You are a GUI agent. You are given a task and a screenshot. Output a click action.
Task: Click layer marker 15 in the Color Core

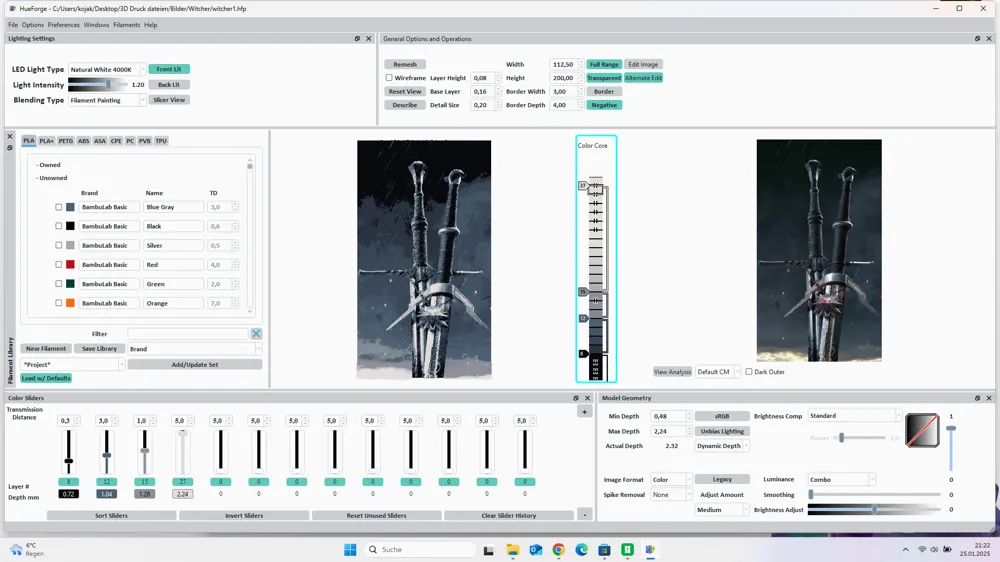[x=582, y=292]
